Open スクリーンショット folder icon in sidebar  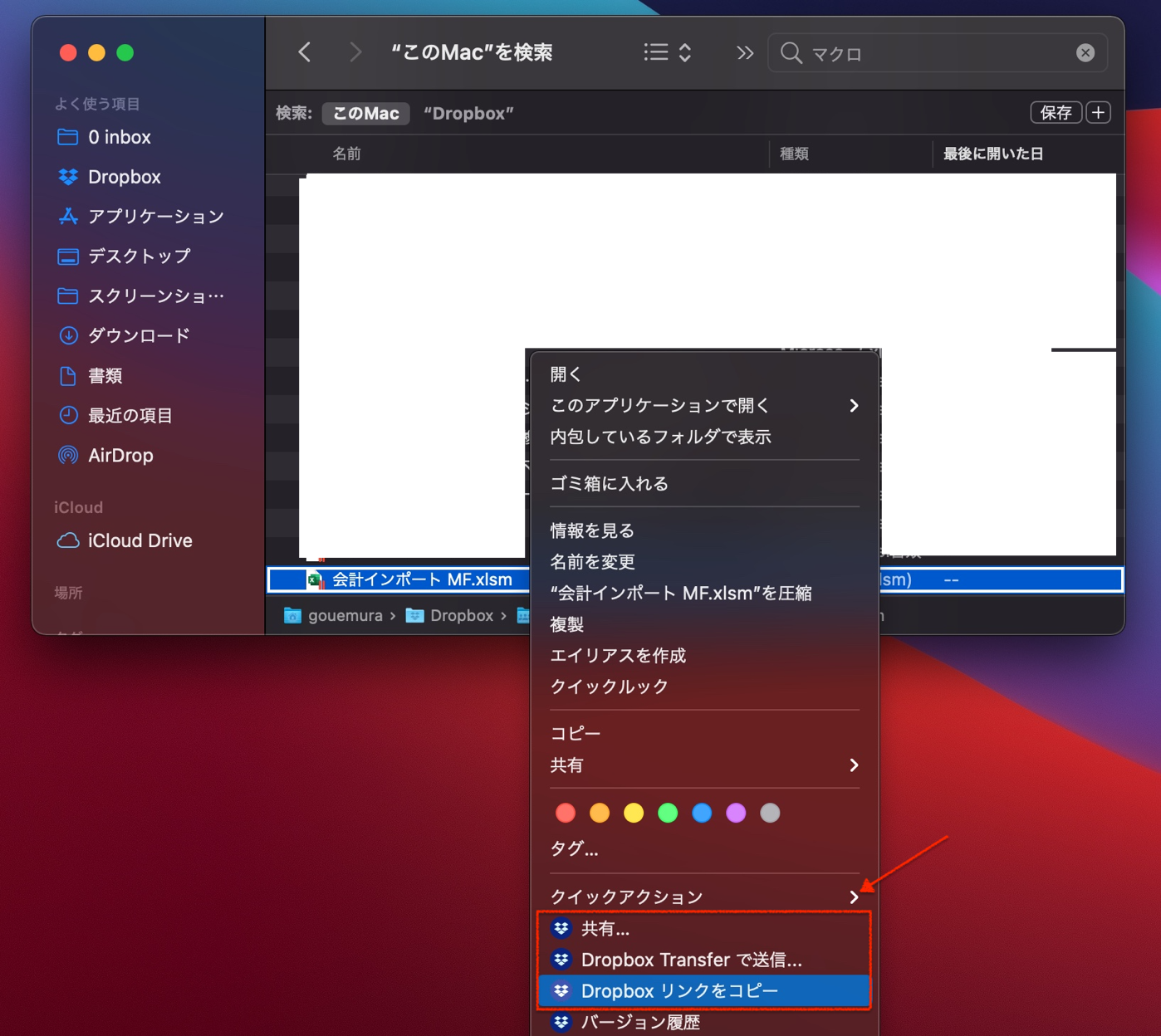pos(68,296)
